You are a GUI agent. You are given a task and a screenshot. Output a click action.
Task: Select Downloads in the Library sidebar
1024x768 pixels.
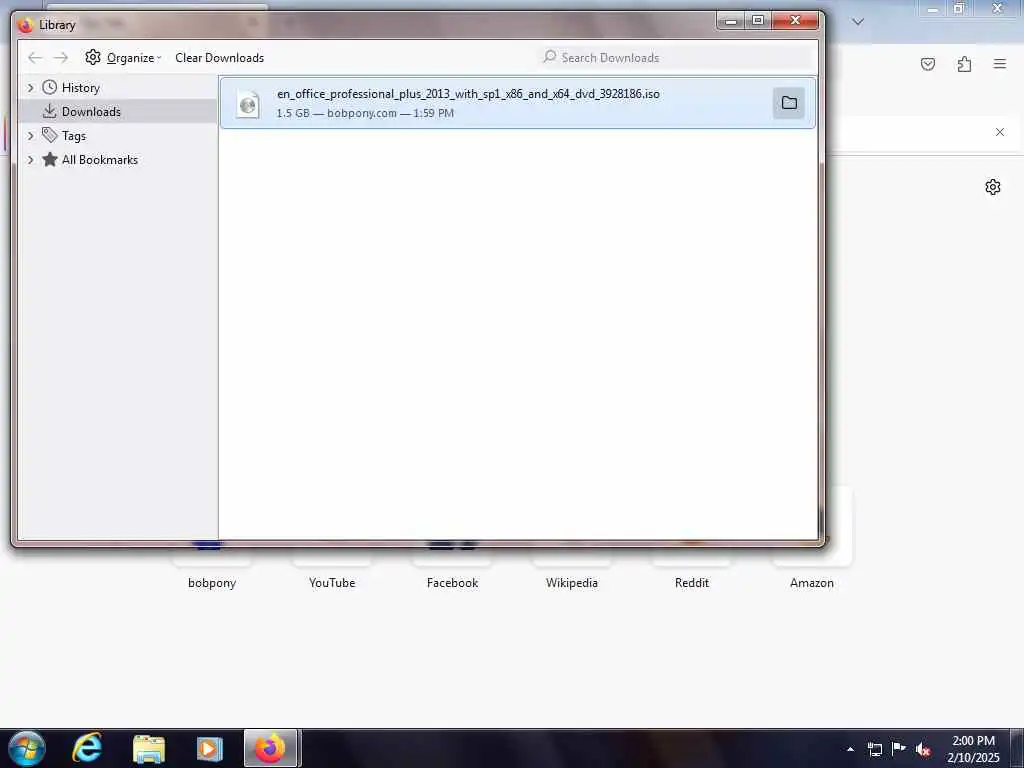point(91,112)
